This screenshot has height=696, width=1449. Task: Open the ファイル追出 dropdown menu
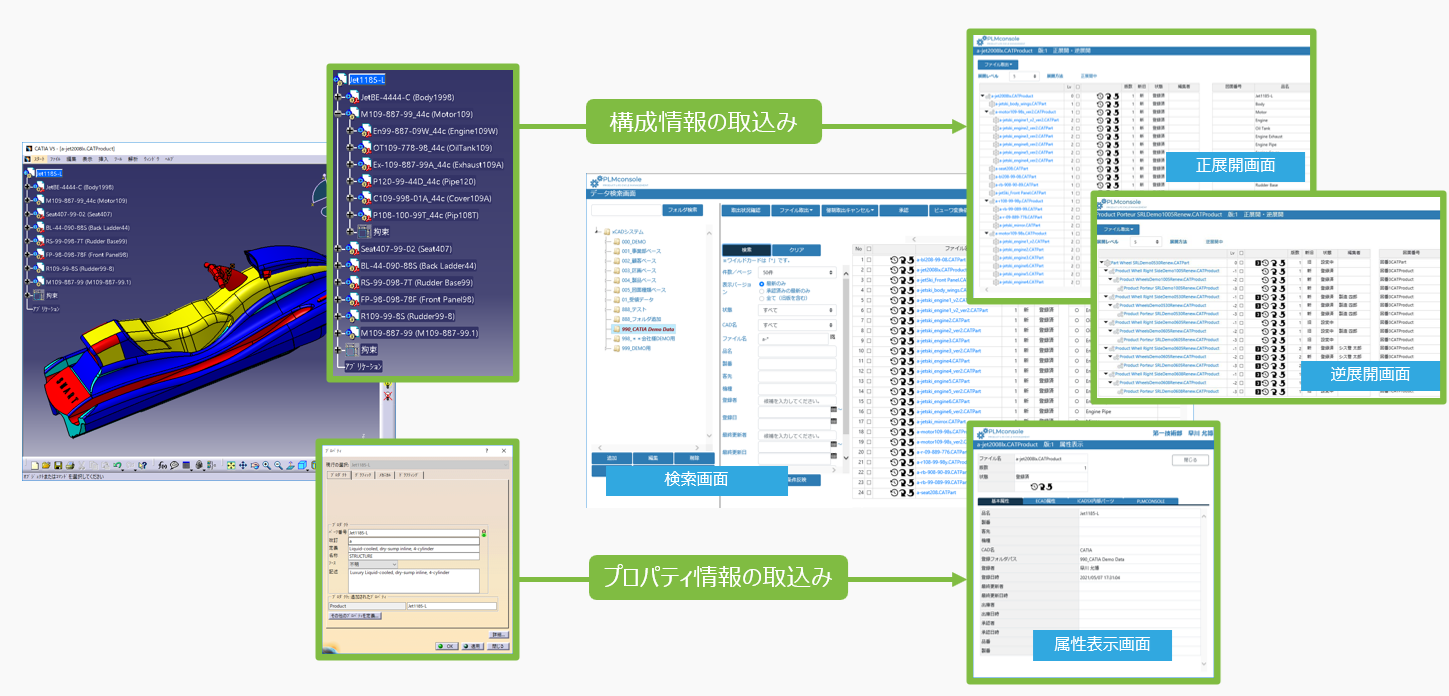794,210
